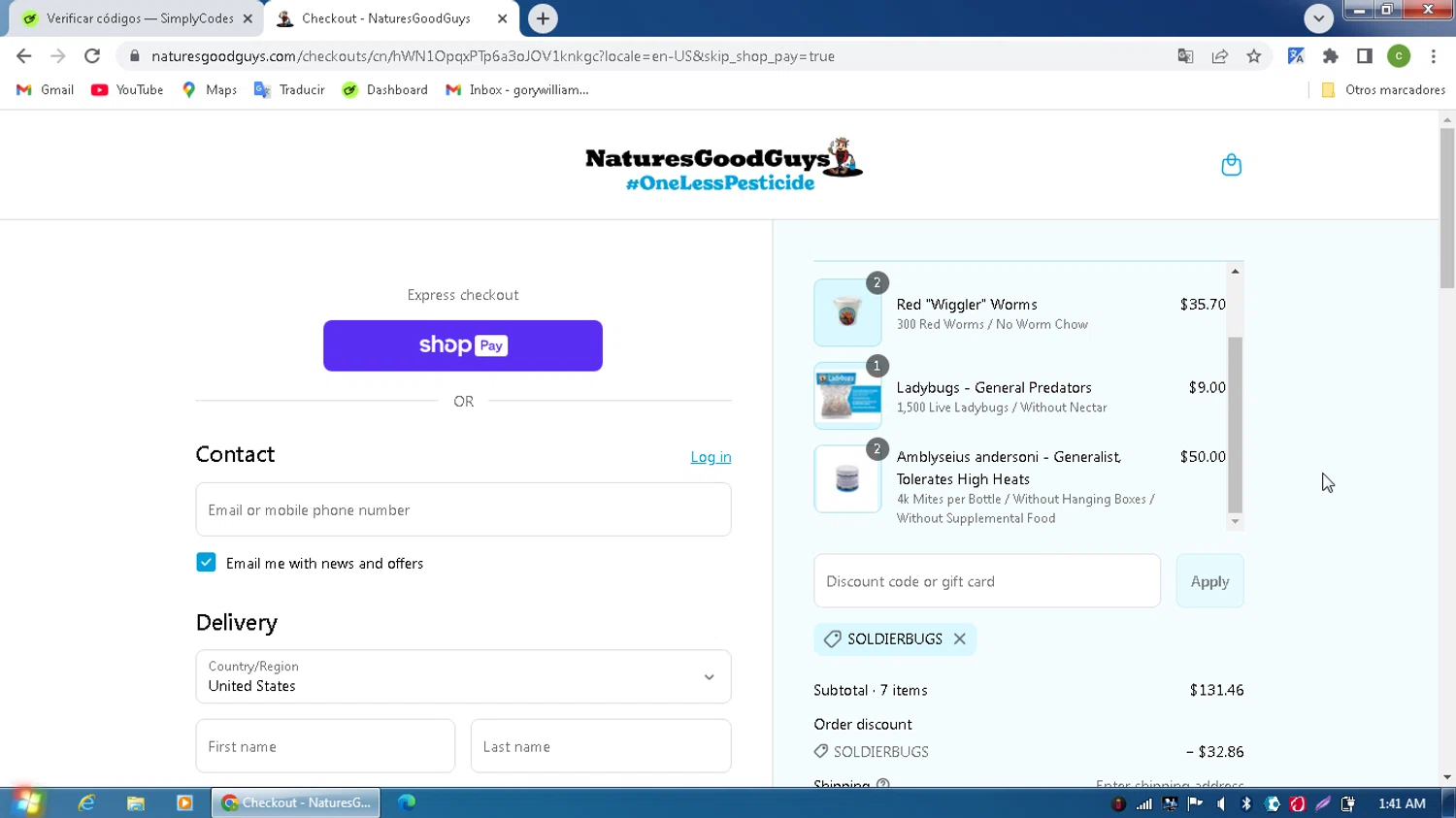The image size is (1456, 818).
Task: Close the Checkout - NaturesGoodGuys tab
Action: coord(502,18)
